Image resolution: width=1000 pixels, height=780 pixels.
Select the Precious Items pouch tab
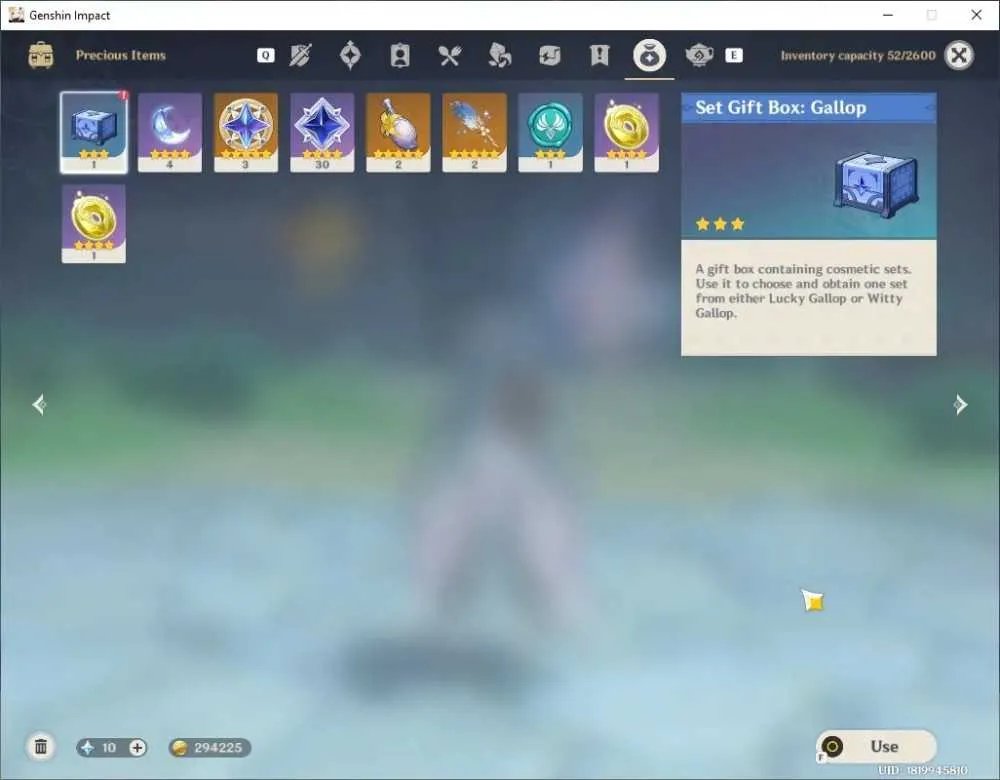coord(649,55)
